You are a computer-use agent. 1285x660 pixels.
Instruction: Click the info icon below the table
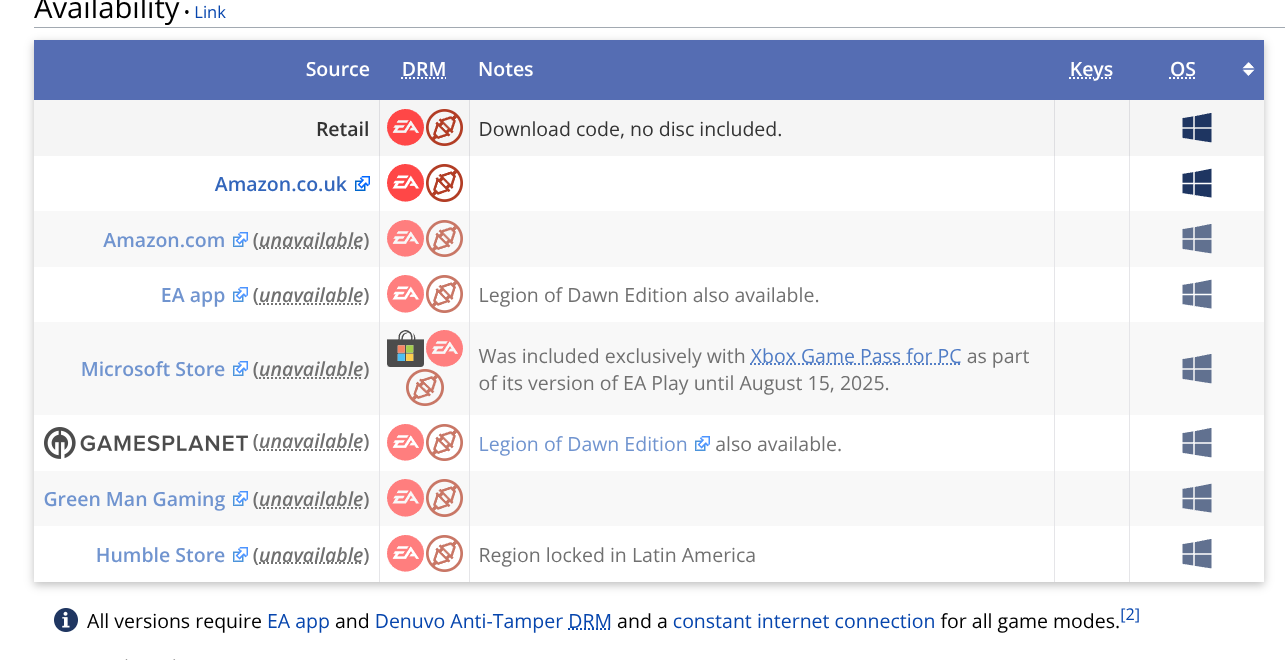coord(65,621)
